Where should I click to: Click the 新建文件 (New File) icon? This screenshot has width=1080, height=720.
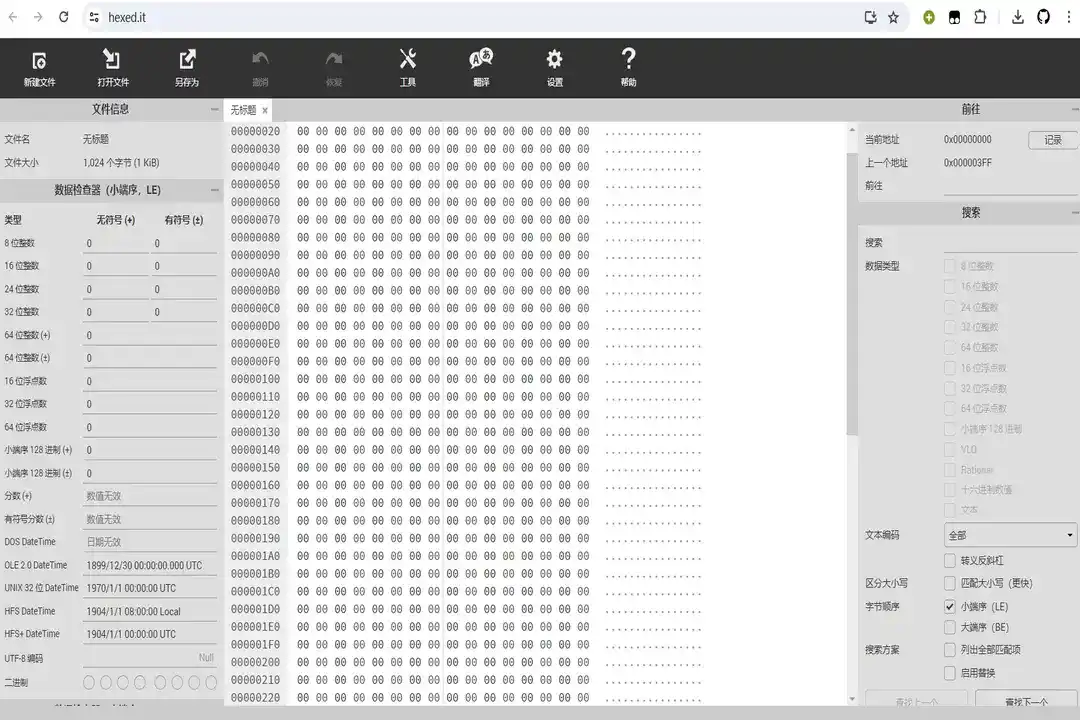click(x=39, y=67)
